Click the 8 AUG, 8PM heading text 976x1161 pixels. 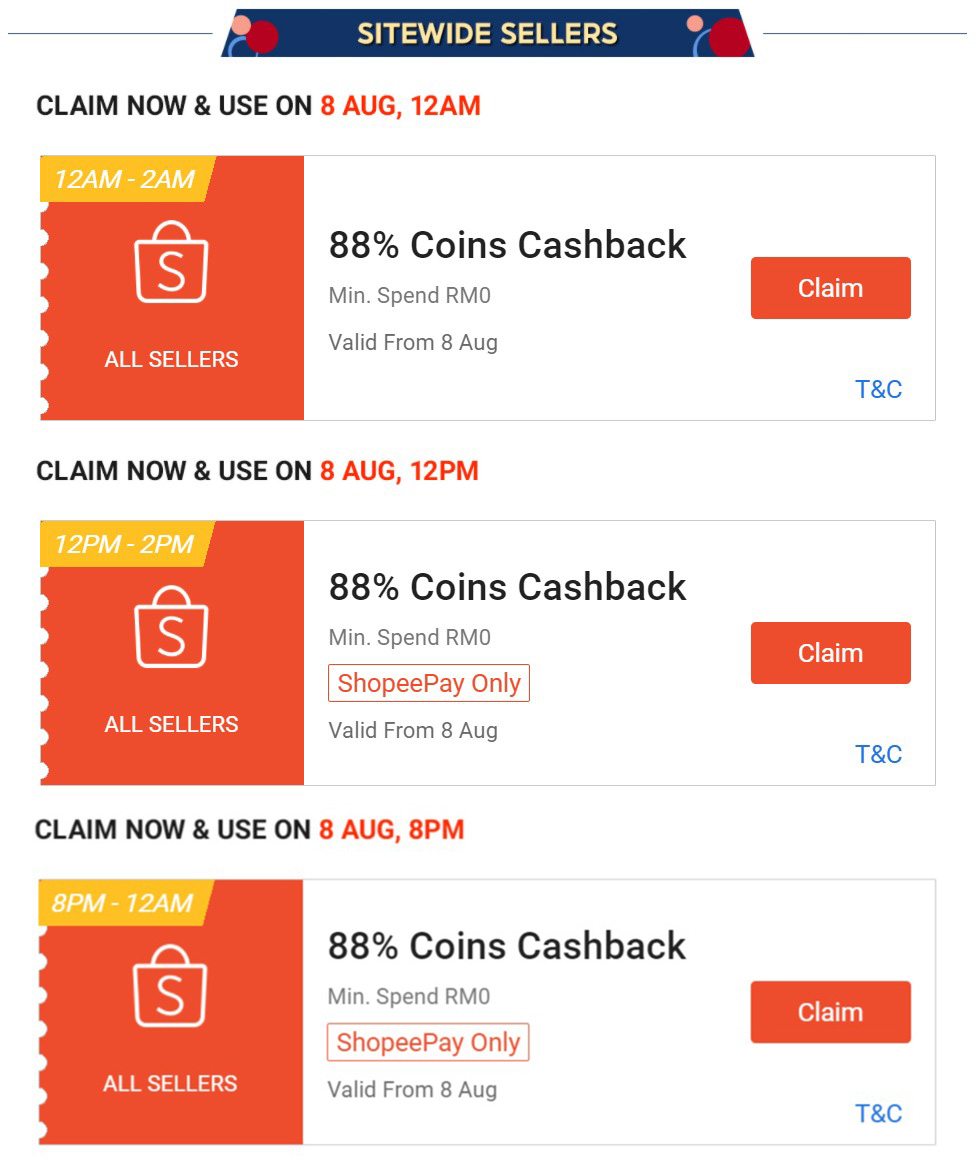tap(391, 830)
